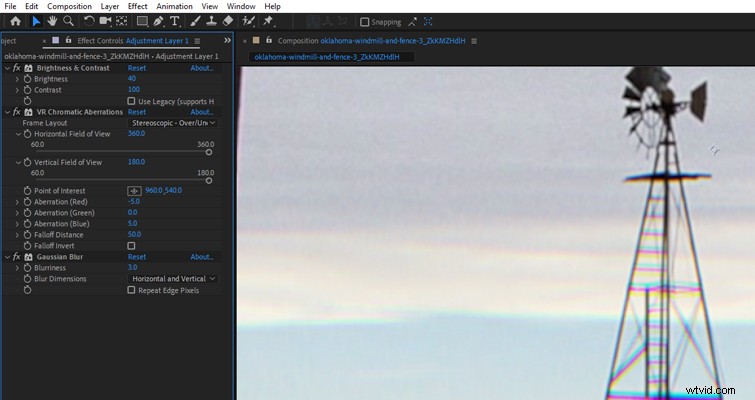The width and height of the screenshot is (755, 400).
Task: Toggle the Blurriness stopwatch
Action: (27, 268)
